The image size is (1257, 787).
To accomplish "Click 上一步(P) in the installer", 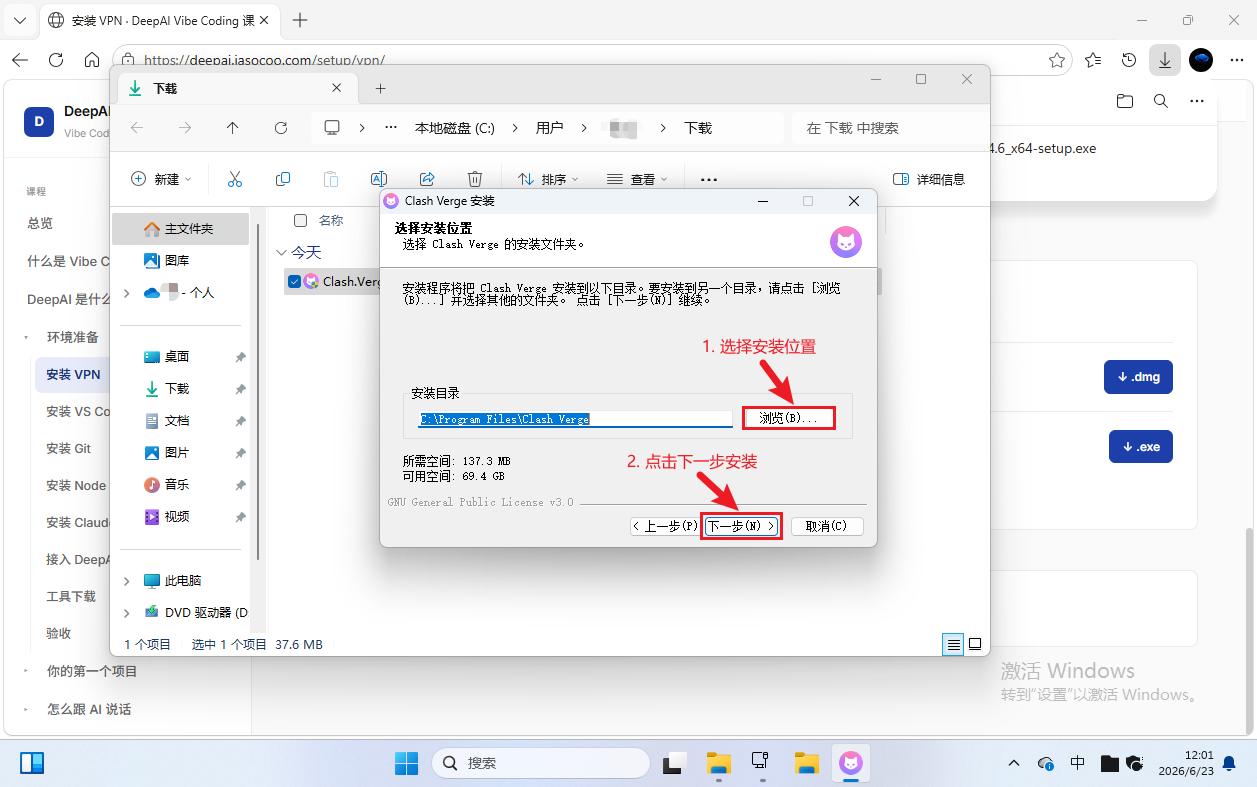I will pyautogui.click(x=666, y=526).
